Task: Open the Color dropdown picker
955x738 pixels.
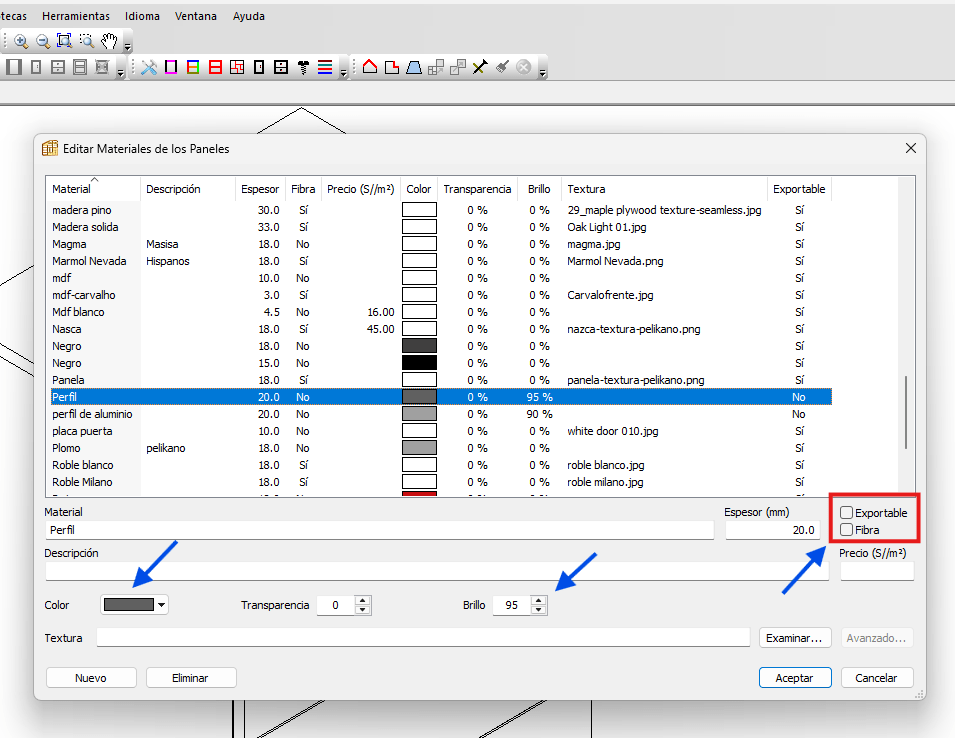Action: pos(162,605)
